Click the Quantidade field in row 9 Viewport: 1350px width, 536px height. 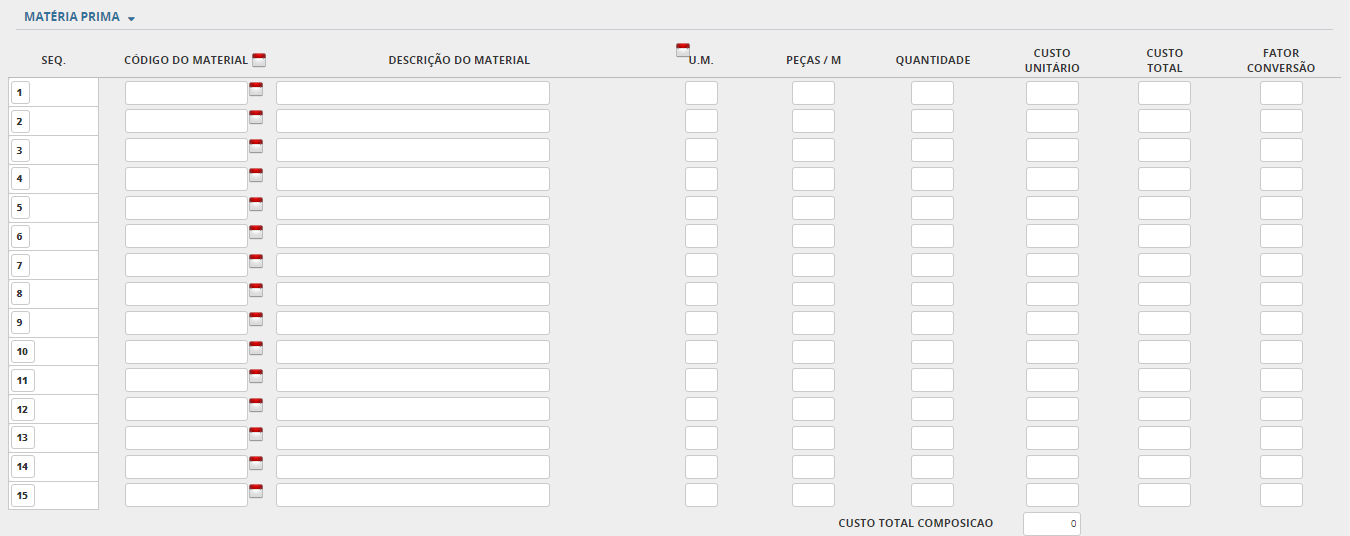pos(932,324)
